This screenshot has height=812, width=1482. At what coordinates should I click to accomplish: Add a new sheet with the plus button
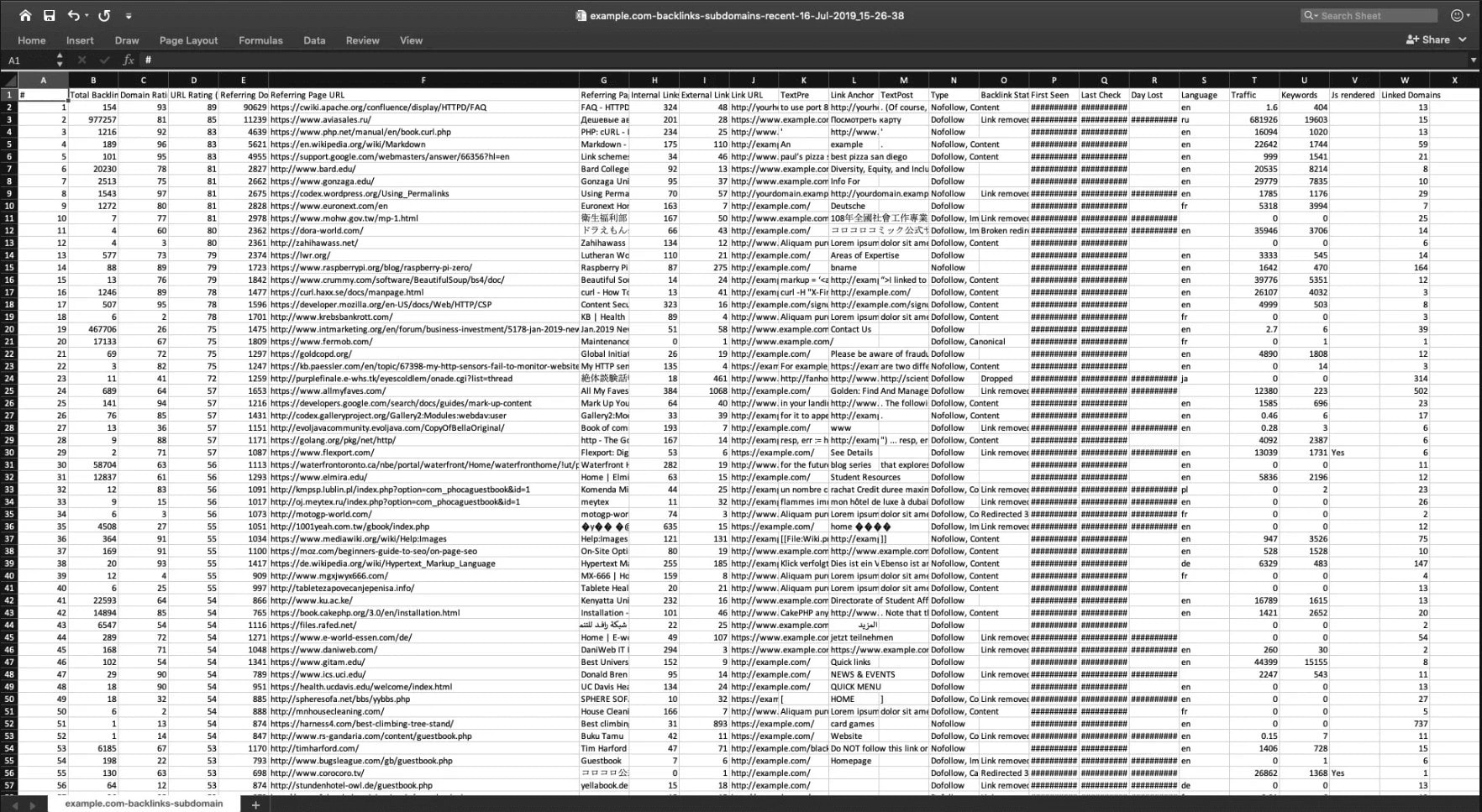[256, 804]
